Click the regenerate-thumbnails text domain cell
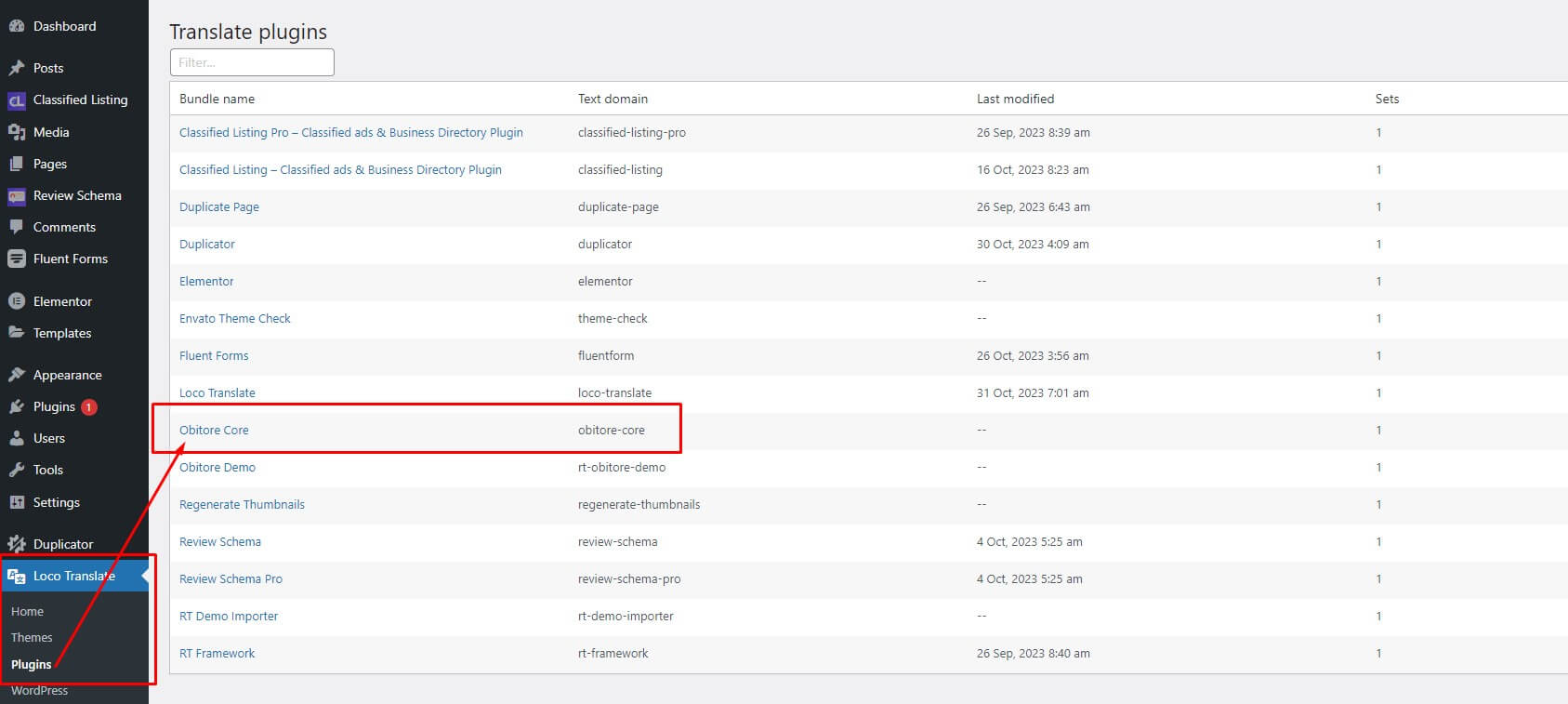The height and width of the screenshot is (704, 1568). 639,504
